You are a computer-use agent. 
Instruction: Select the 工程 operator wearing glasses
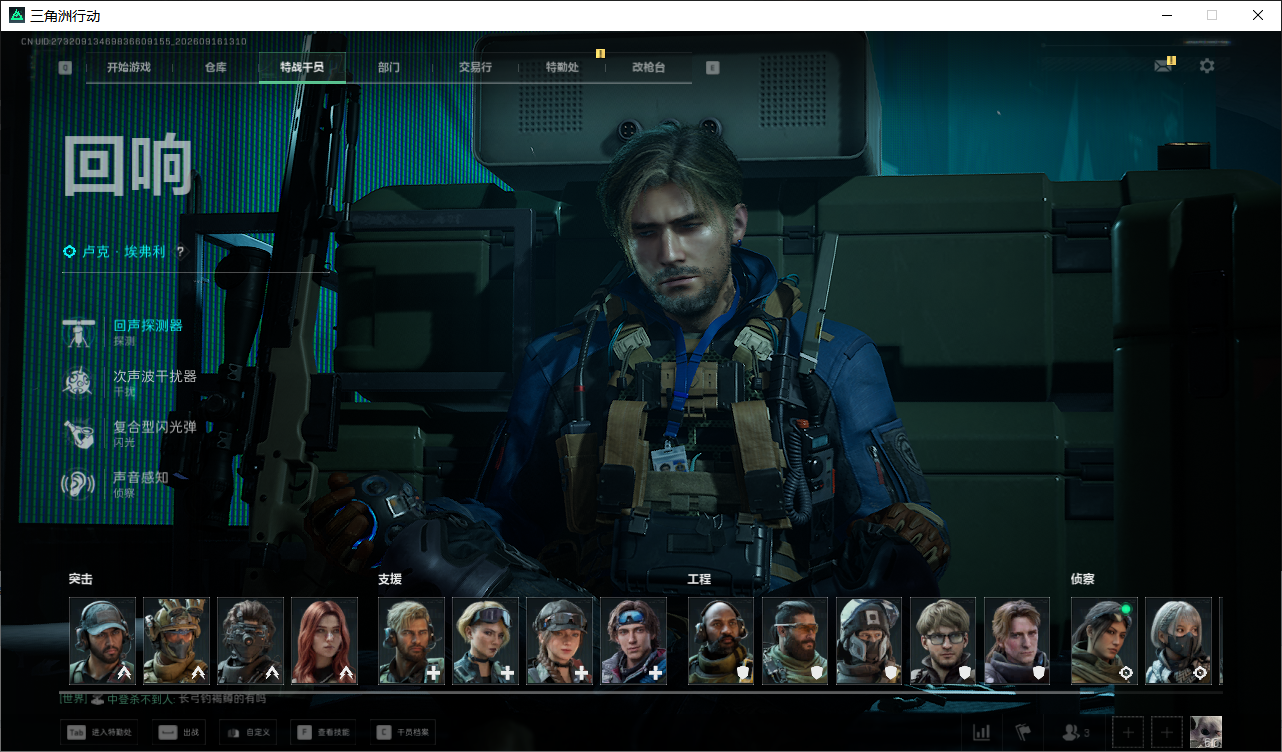coord(943,641)
